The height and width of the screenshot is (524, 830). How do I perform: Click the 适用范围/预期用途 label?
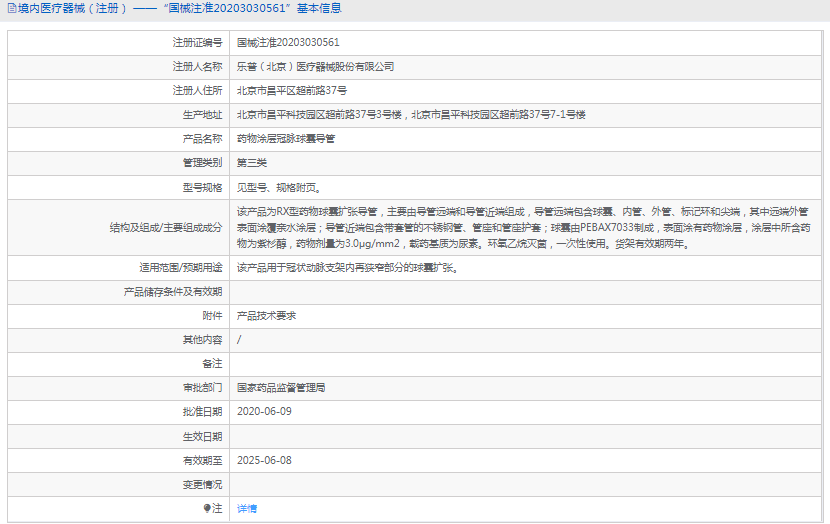pyautogui.click(x=181, y=268)
